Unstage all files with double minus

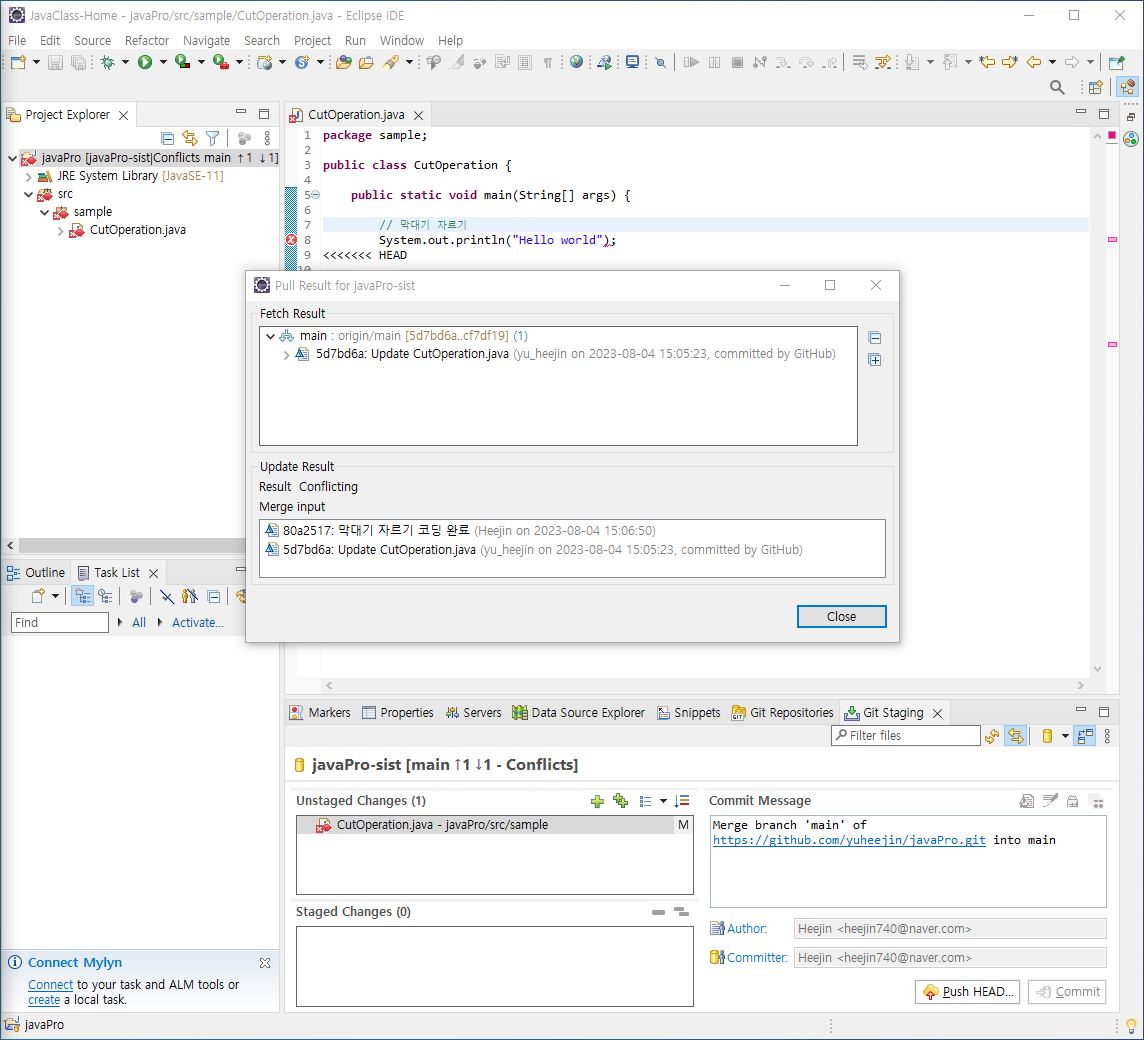pyautogui.click(x=681, y=912)
